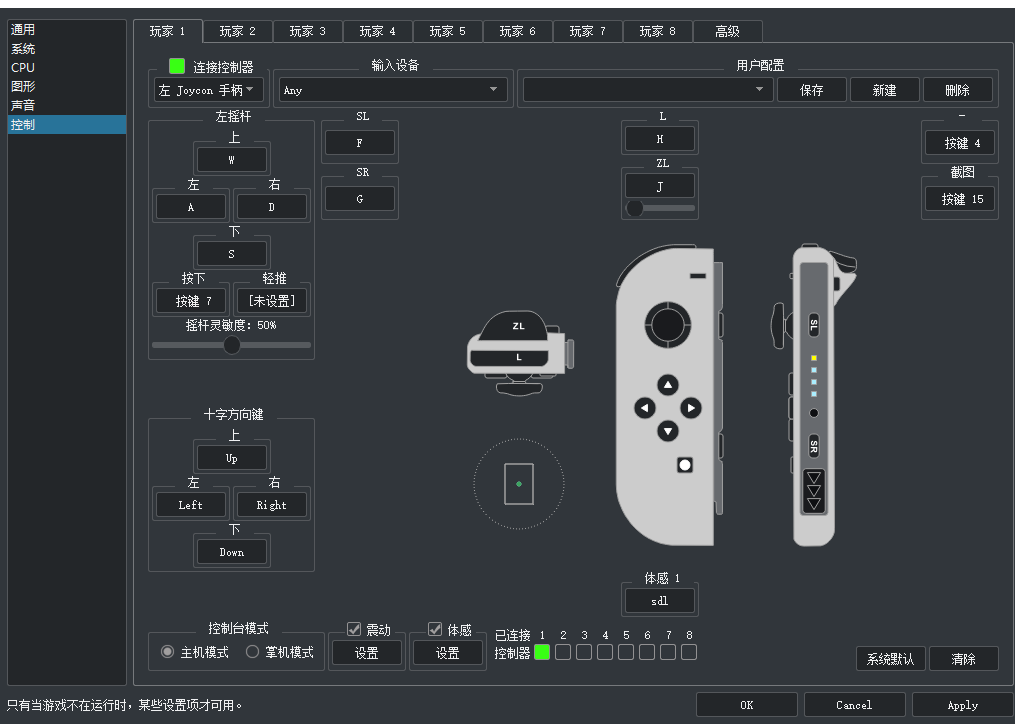Select 图形 in the left settings list
Image resolution: width=1015 pixels, height=724 pixels.
pos(24,86)
